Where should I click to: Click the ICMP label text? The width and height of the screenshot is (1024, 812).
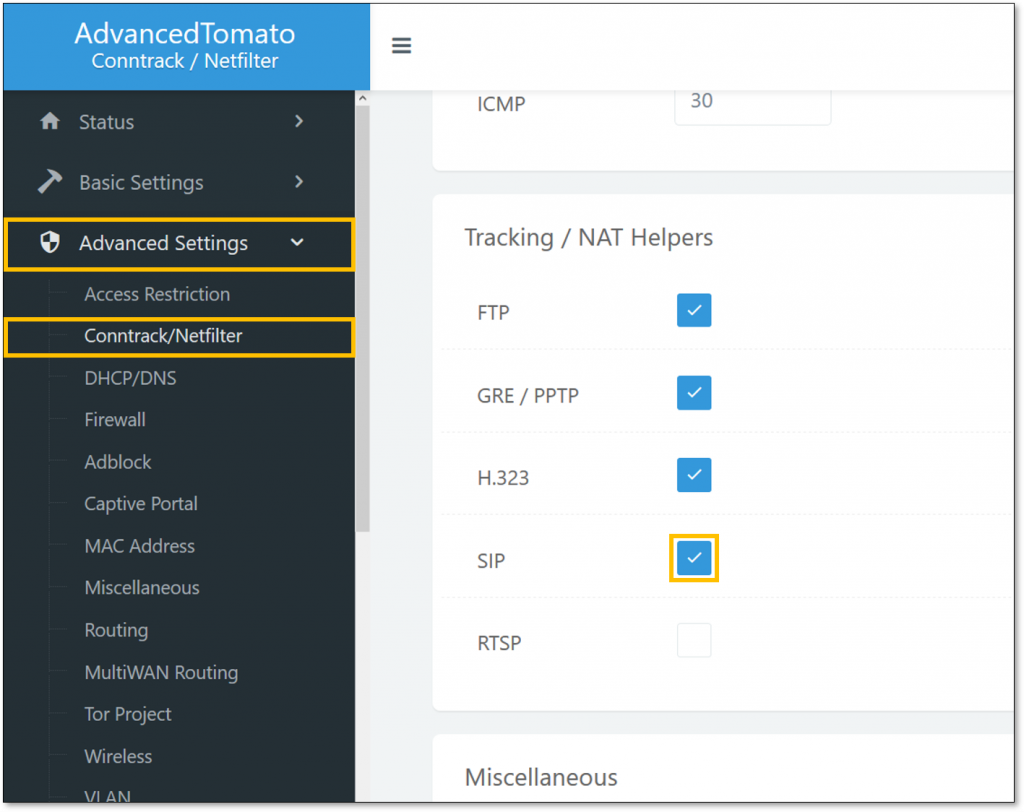coord(501,105)
